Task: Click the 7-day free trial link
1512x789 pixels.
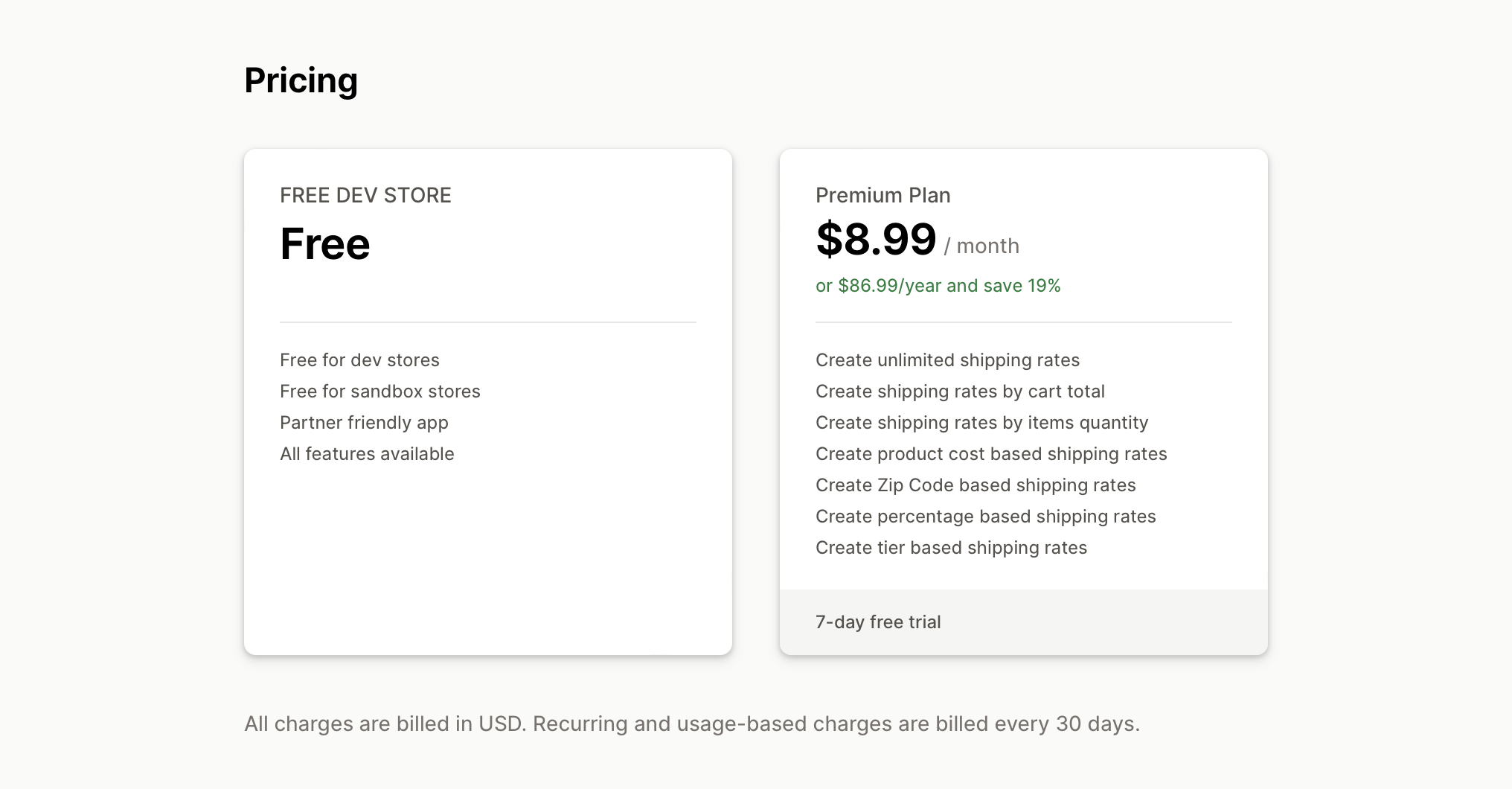Action: coord(878,622)
